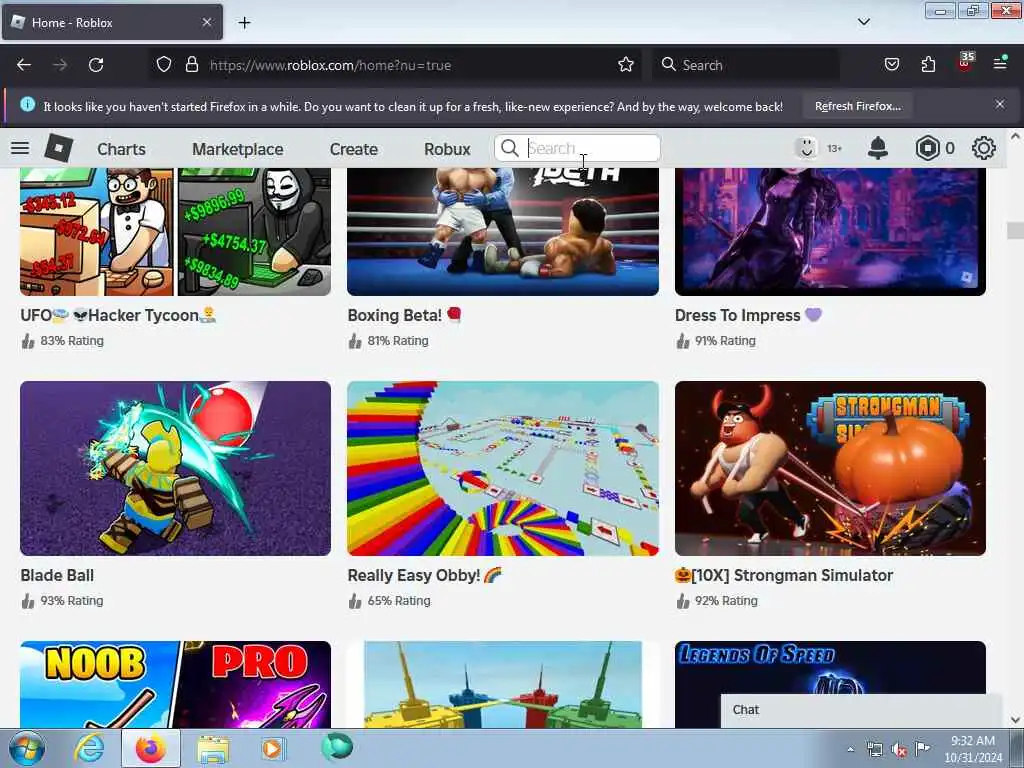Screen dimensions: 1024x768
Task: Click the 93% Rating text under Blade Ball
Action: (72, 601)
